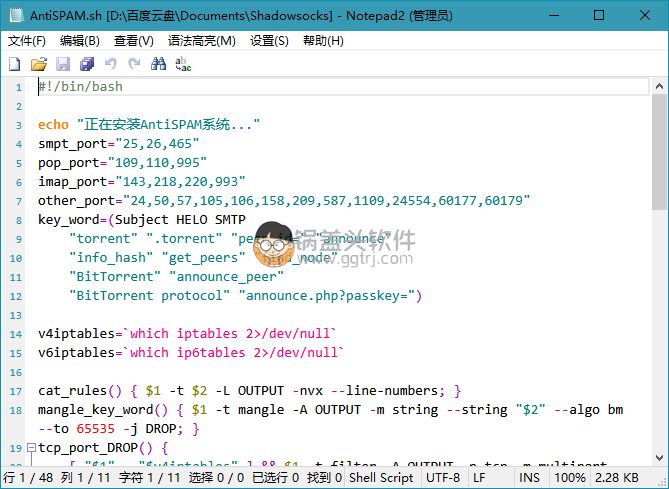Click the pop_port variable name

(69, 163)
